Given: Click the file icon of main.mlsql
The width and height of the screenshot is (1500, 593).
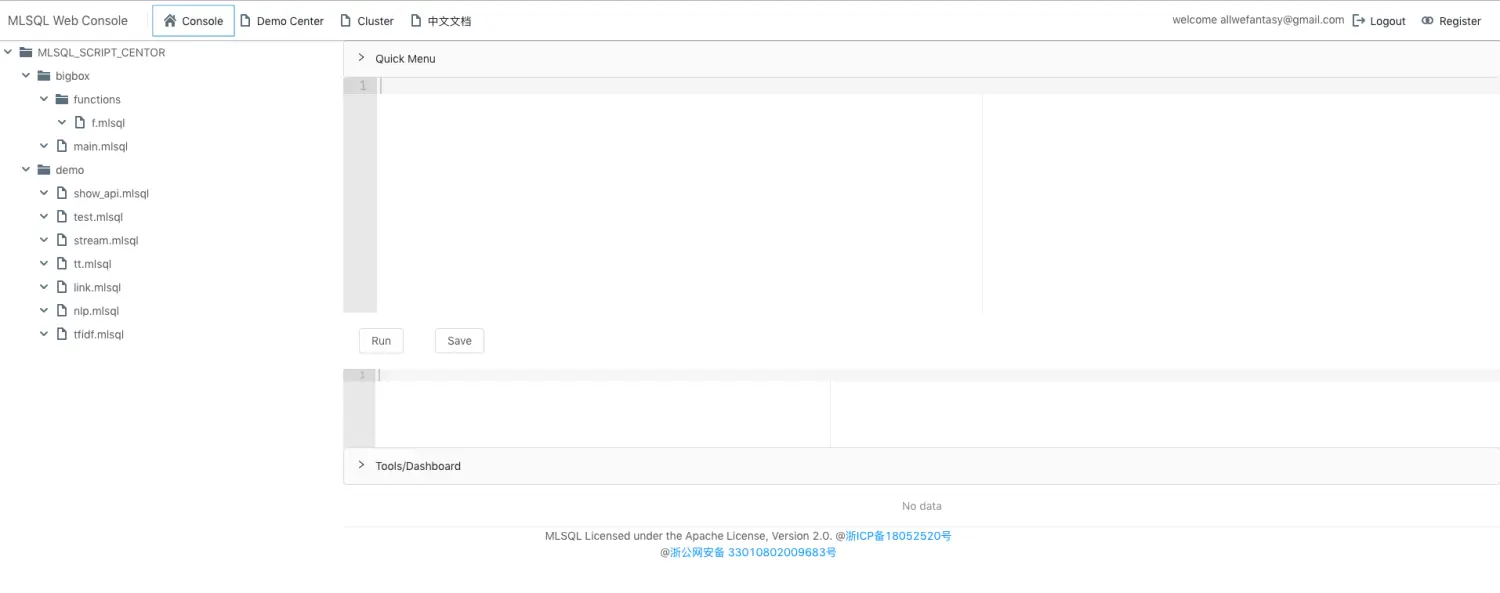Looking at the screenshot, I should 62,146.
